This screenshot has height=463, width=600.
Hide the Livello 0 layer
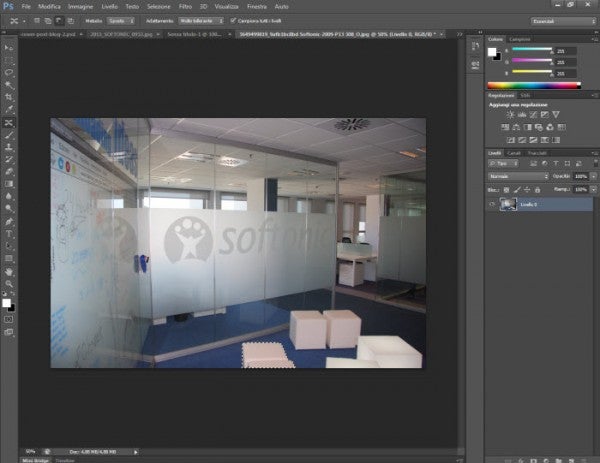click(x=492, y=204)
